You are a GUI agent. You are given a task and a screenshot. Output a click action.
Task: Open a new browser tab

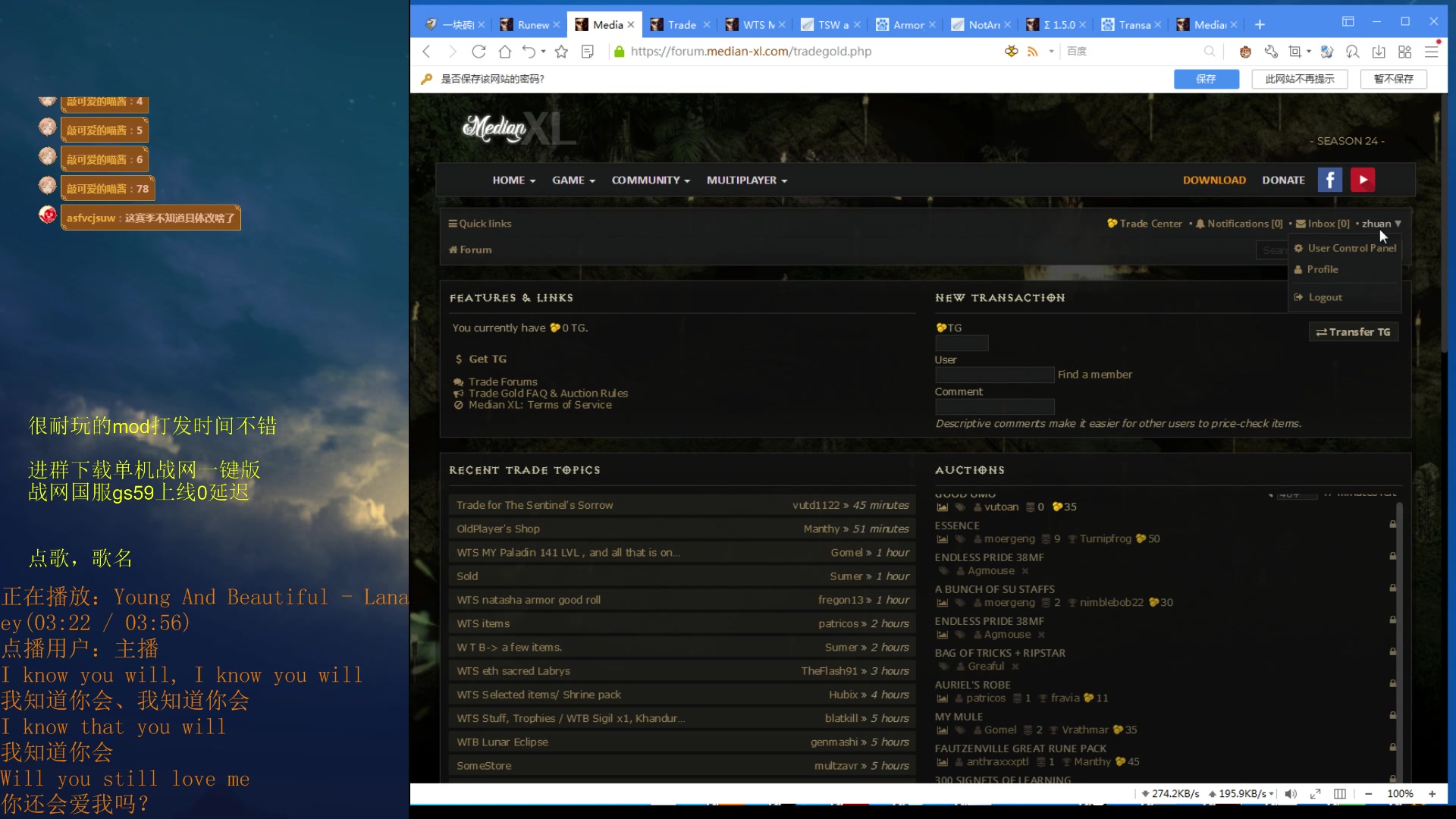(1260, 25)
